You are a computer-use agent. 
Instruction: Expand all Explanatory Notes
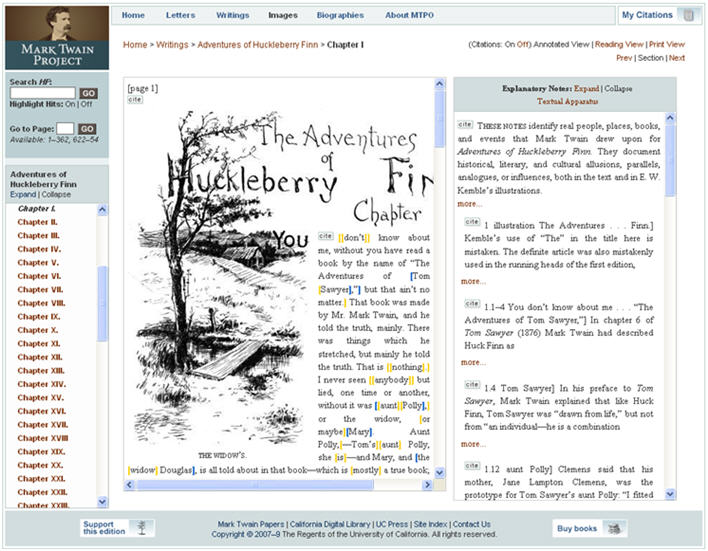(587, 89)
